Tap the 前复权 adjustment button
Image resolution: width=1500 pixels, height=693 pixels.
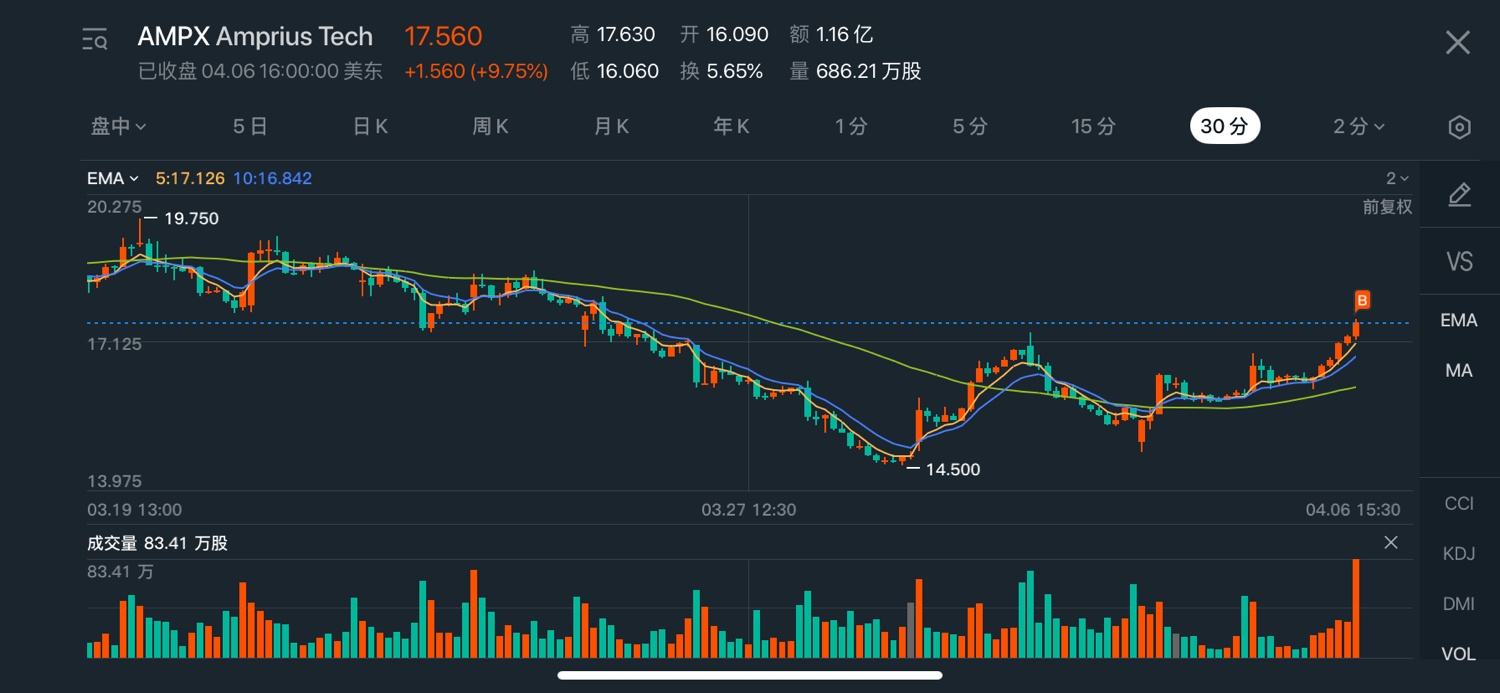click(x=1387, y=207)
